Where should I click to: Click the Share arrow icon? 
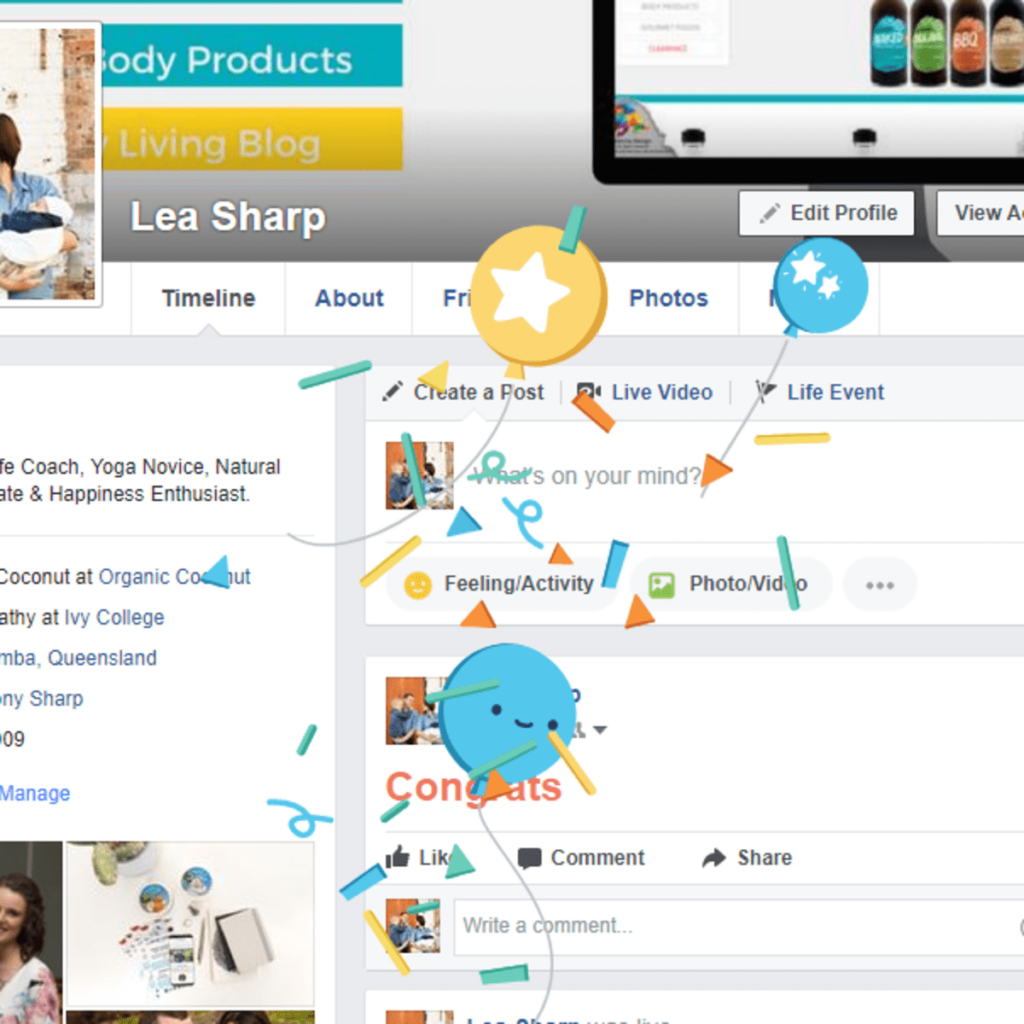tap(714, 857)
